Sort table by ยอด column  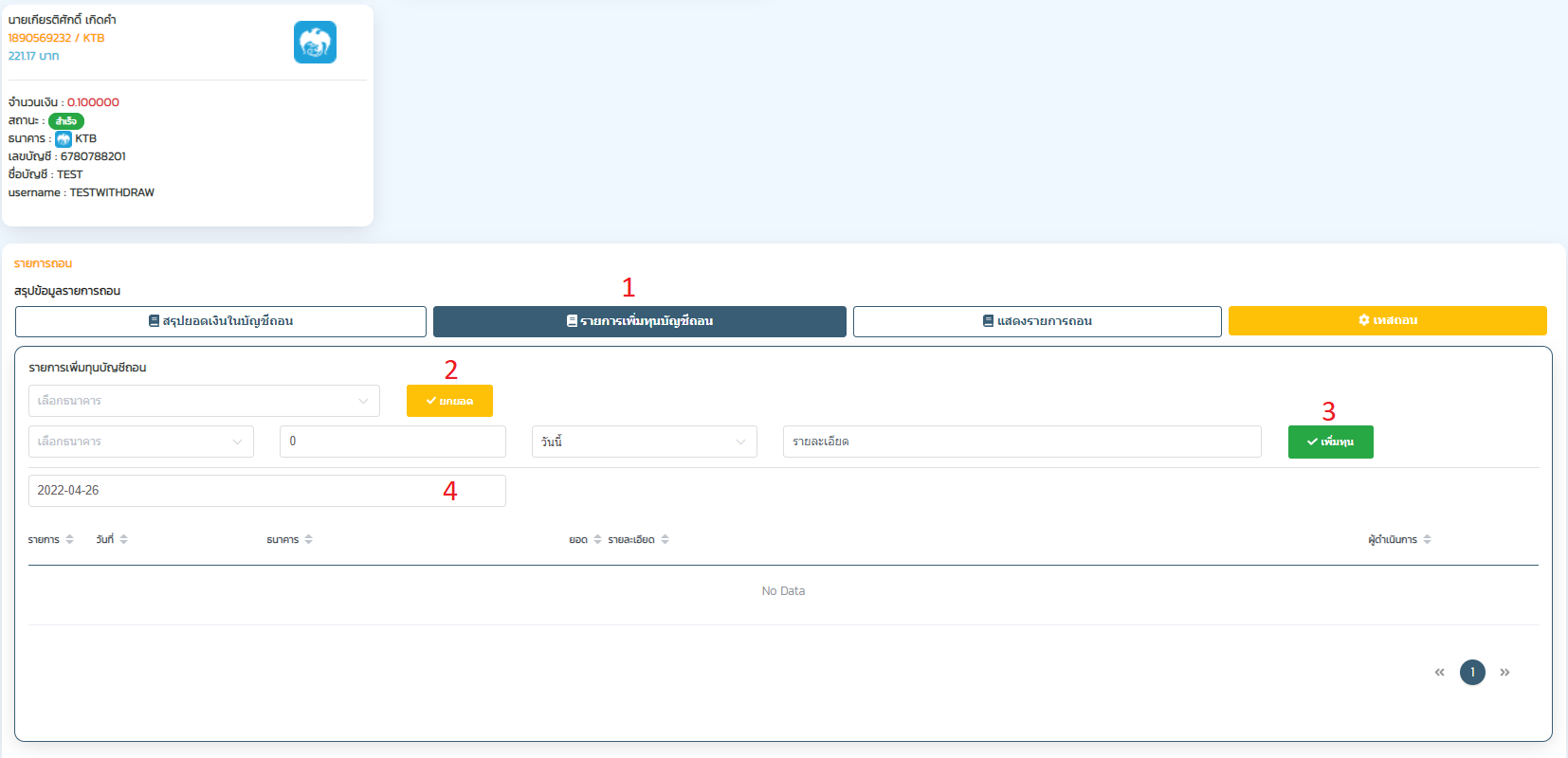(x=597, y=540)
